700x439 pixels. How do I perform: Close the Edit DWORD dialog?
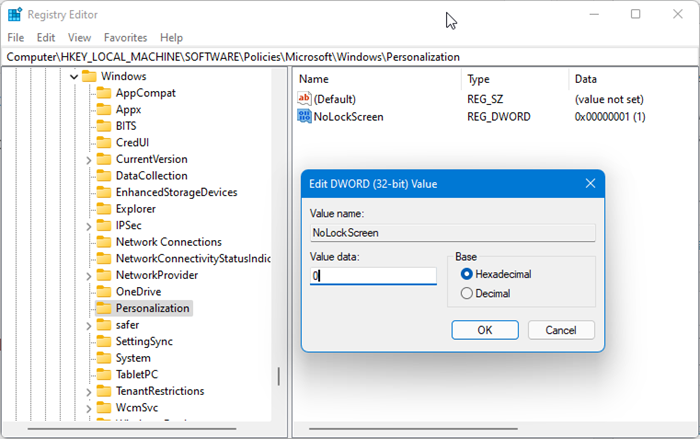[x=590, y=184]
